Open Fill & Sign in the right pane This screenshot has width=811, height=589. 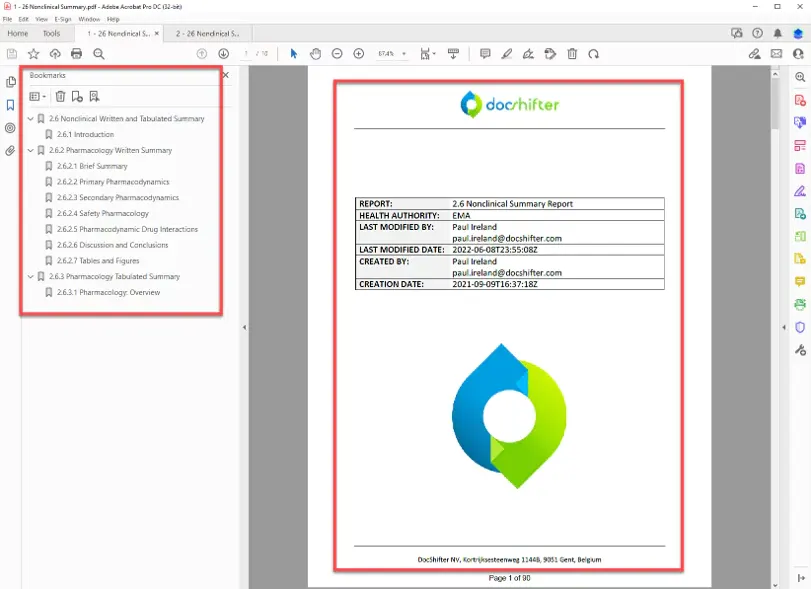tap(800, 191)
